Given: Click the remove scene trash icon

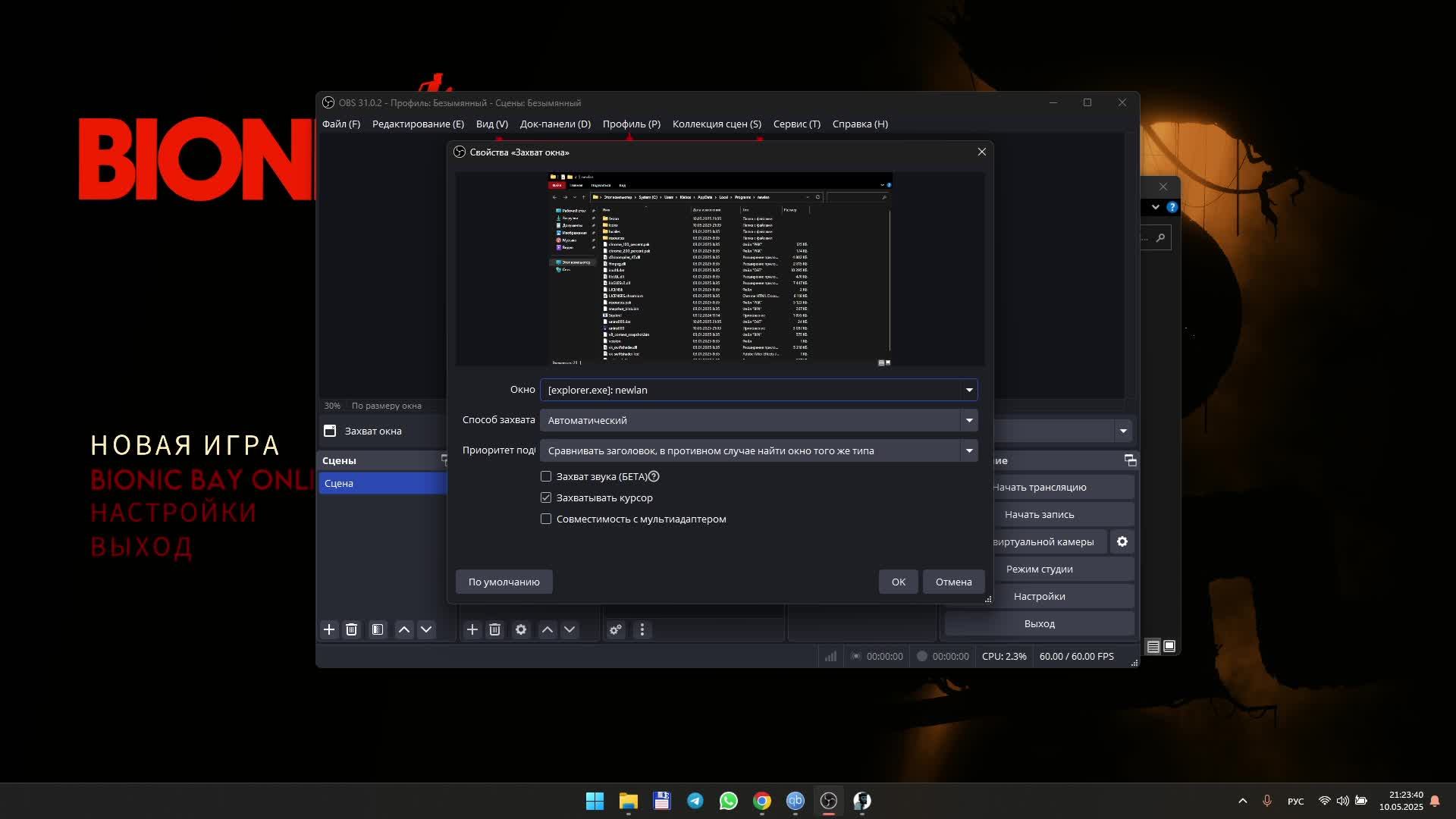Looking at the screenshot, I should point(351,629).
